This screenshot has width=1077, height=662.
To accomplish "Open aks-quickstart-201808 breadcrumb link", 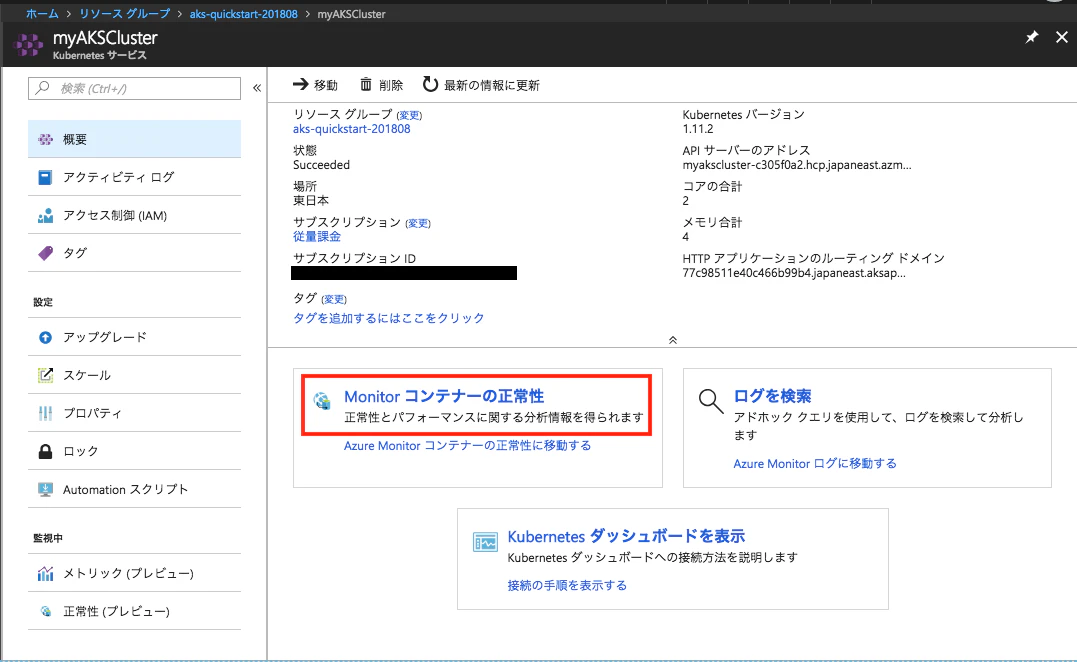I will pyautogui.click(x=244, y=14).
